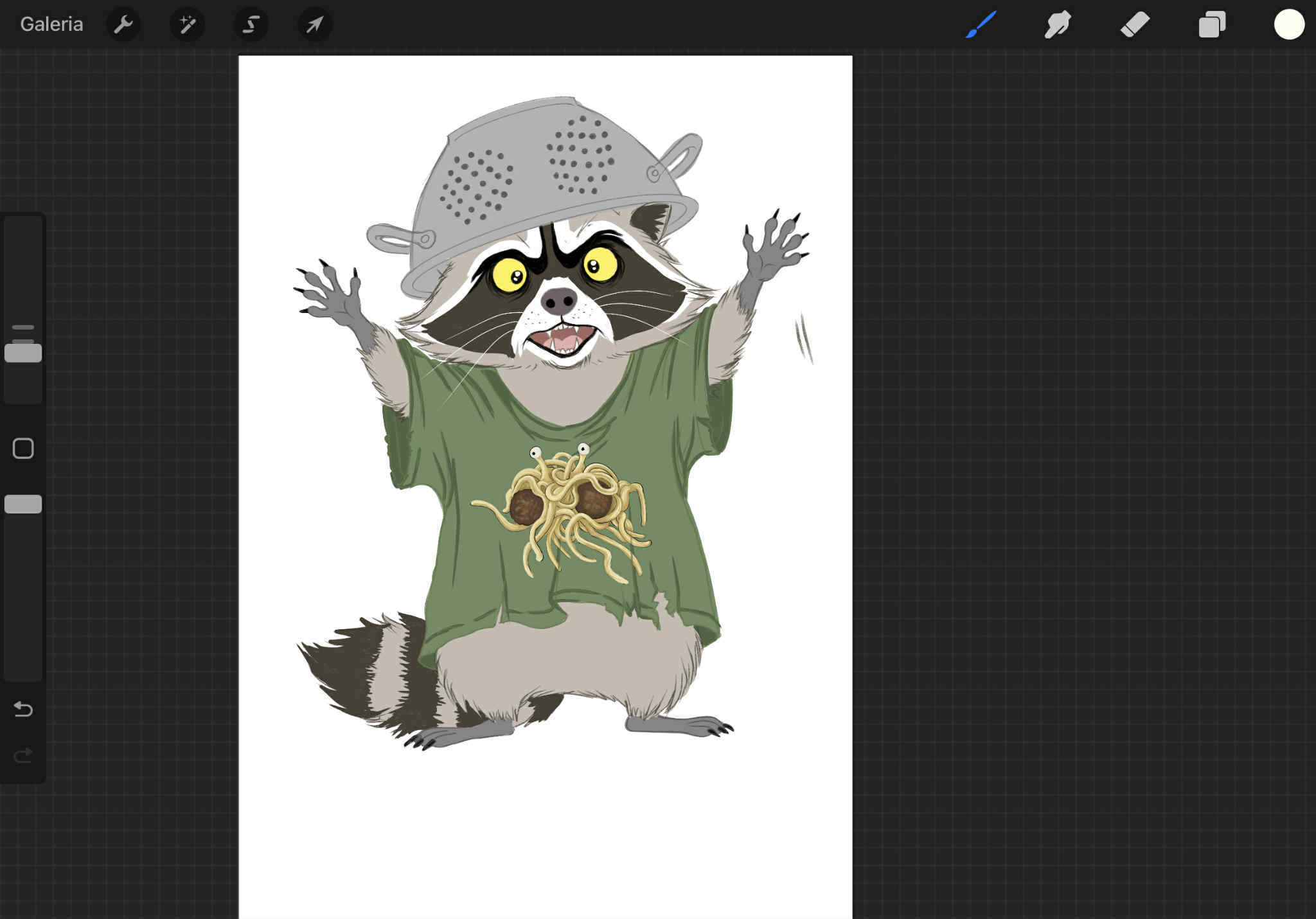Click the saved size notch above size slider
The image size is (1316, 919).
[x=23, y=328]
